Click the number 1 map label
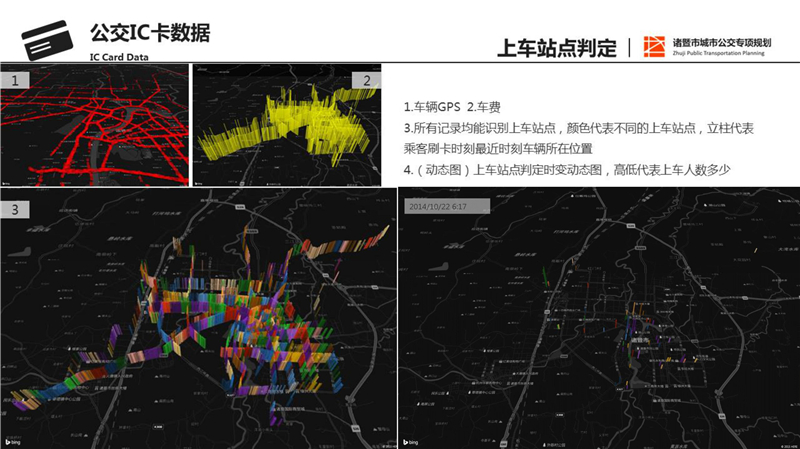 pyautogui.click(x=12, y=78)
